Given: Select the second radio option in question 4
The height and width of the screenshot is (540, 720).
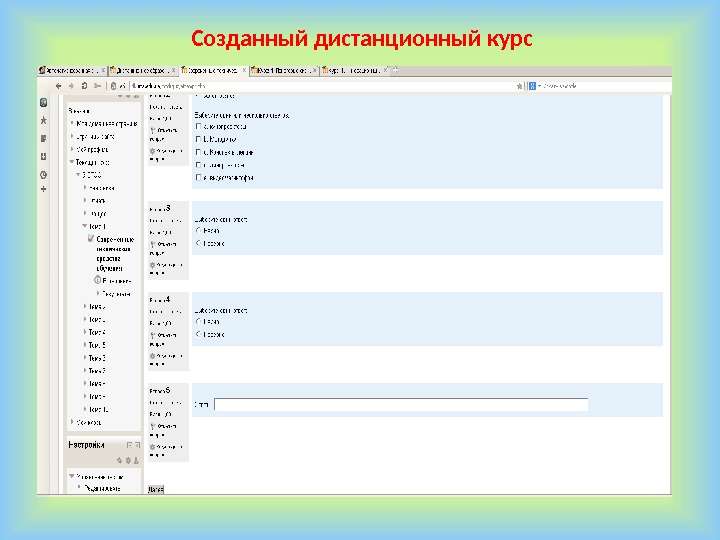Looking at the screenshot, I should click(198, 334).
